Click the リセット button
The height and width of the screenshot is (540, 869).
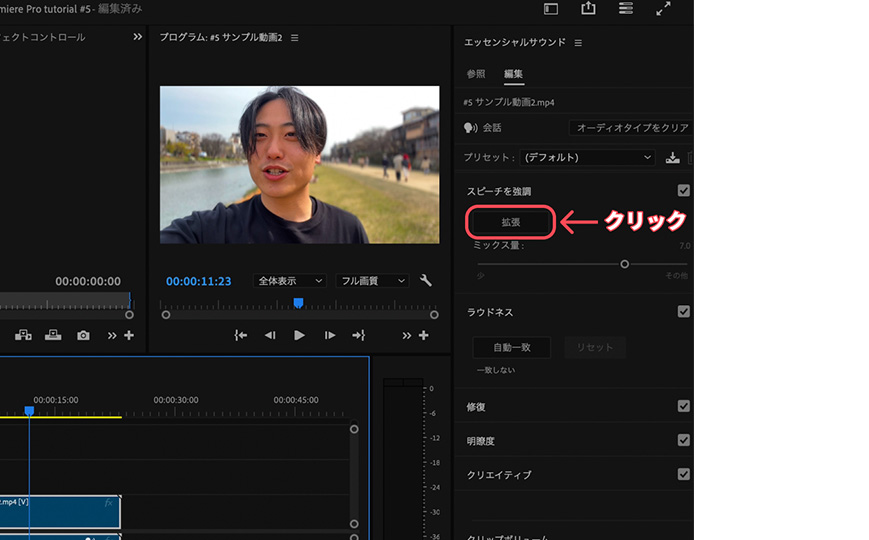[x=595, y=347]
